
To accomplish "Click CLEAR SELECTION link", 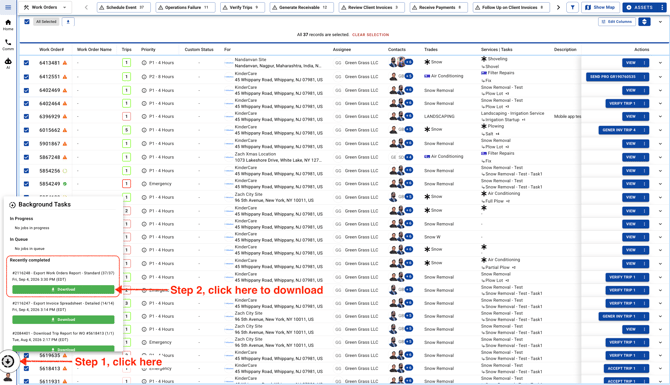I will pyautogui.click(x=370, y=35).
